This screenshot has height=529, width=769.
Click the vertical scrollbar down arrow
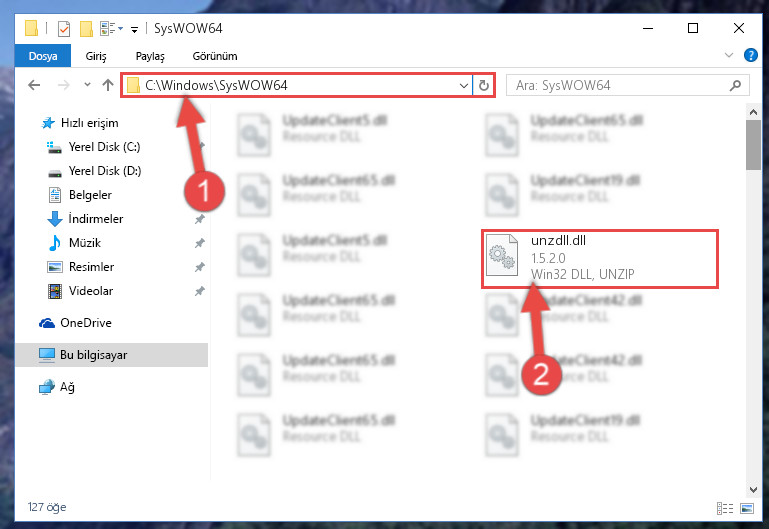click(x=753, y=490)
